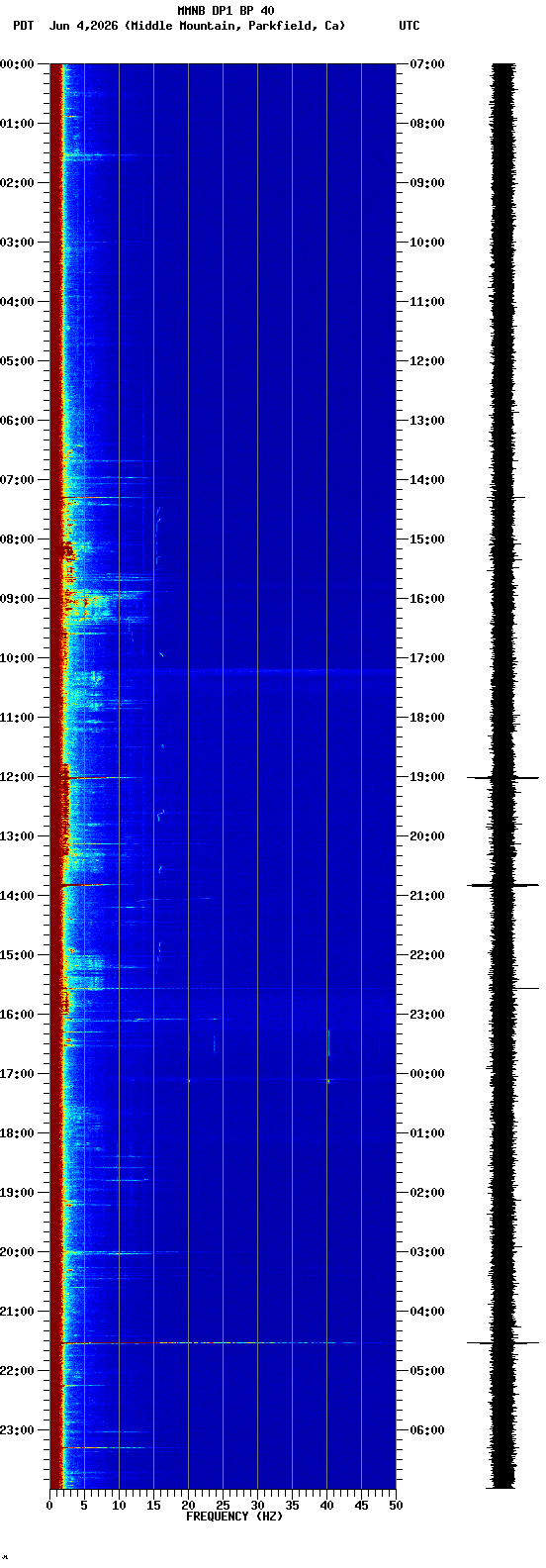Click the PDT time label 01:00
Image resolution: width=546 pixels, height=1568 pixels.
[x=17, y=124]
